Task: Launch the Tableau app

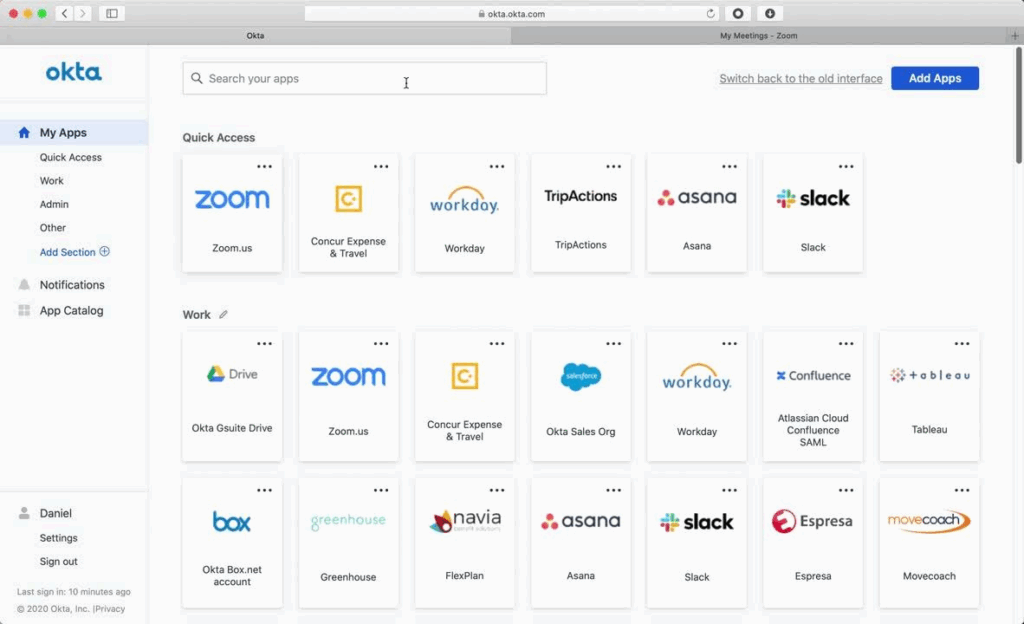Action: (x=929, y=395)
